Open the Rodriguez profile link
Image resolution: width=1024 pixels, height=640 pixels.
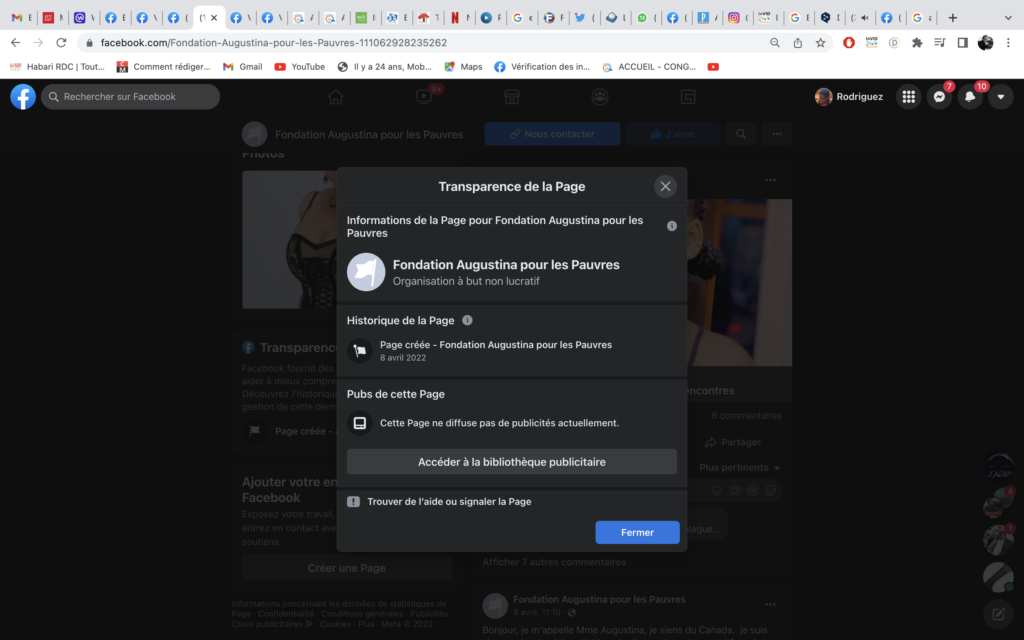849,97
